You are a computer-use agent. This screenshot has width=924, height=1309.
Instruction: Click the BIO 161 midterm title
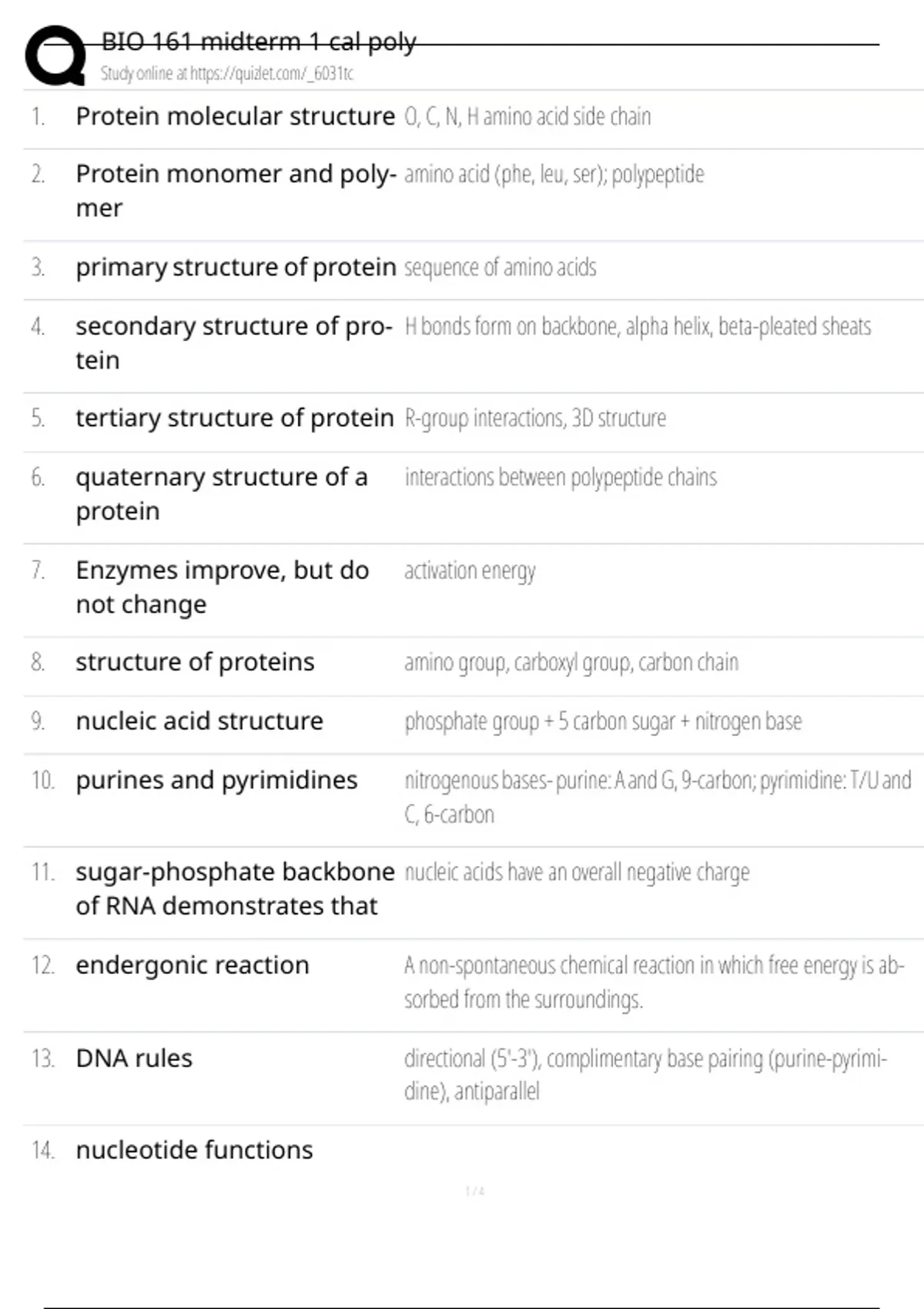click(259, 41)
